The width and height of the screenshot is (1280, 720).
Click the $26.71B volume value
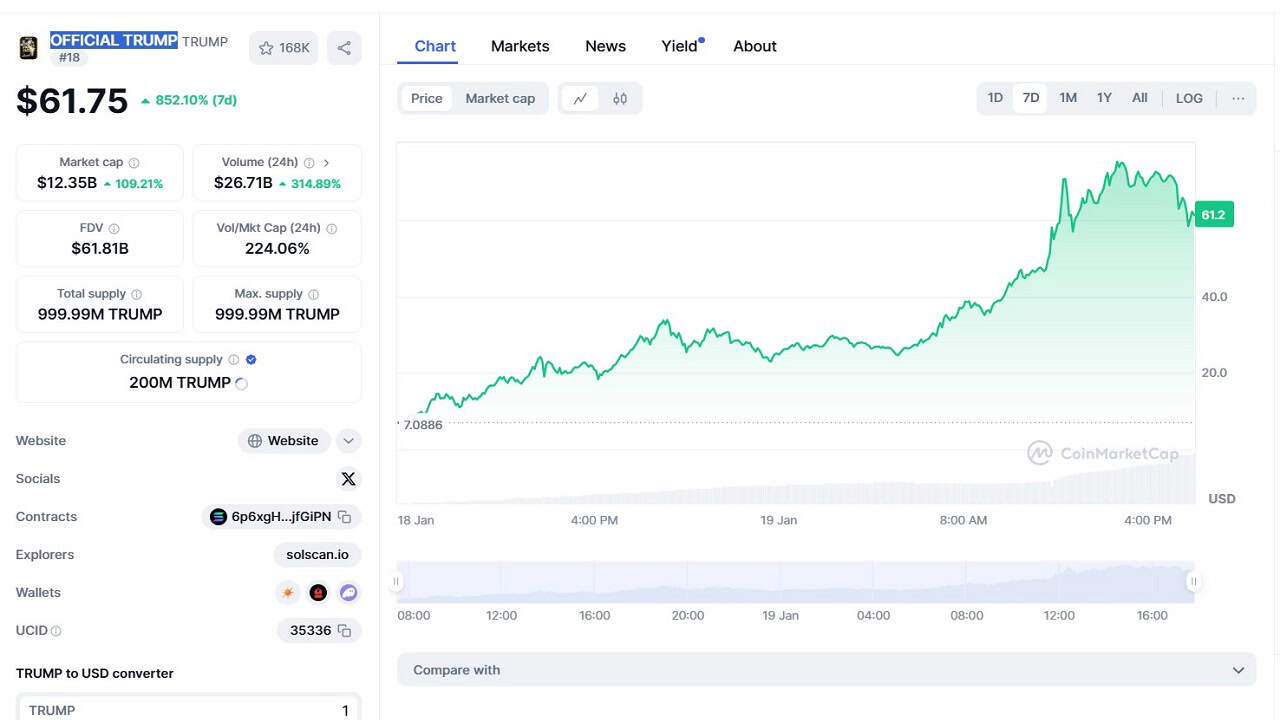point(243,183)
